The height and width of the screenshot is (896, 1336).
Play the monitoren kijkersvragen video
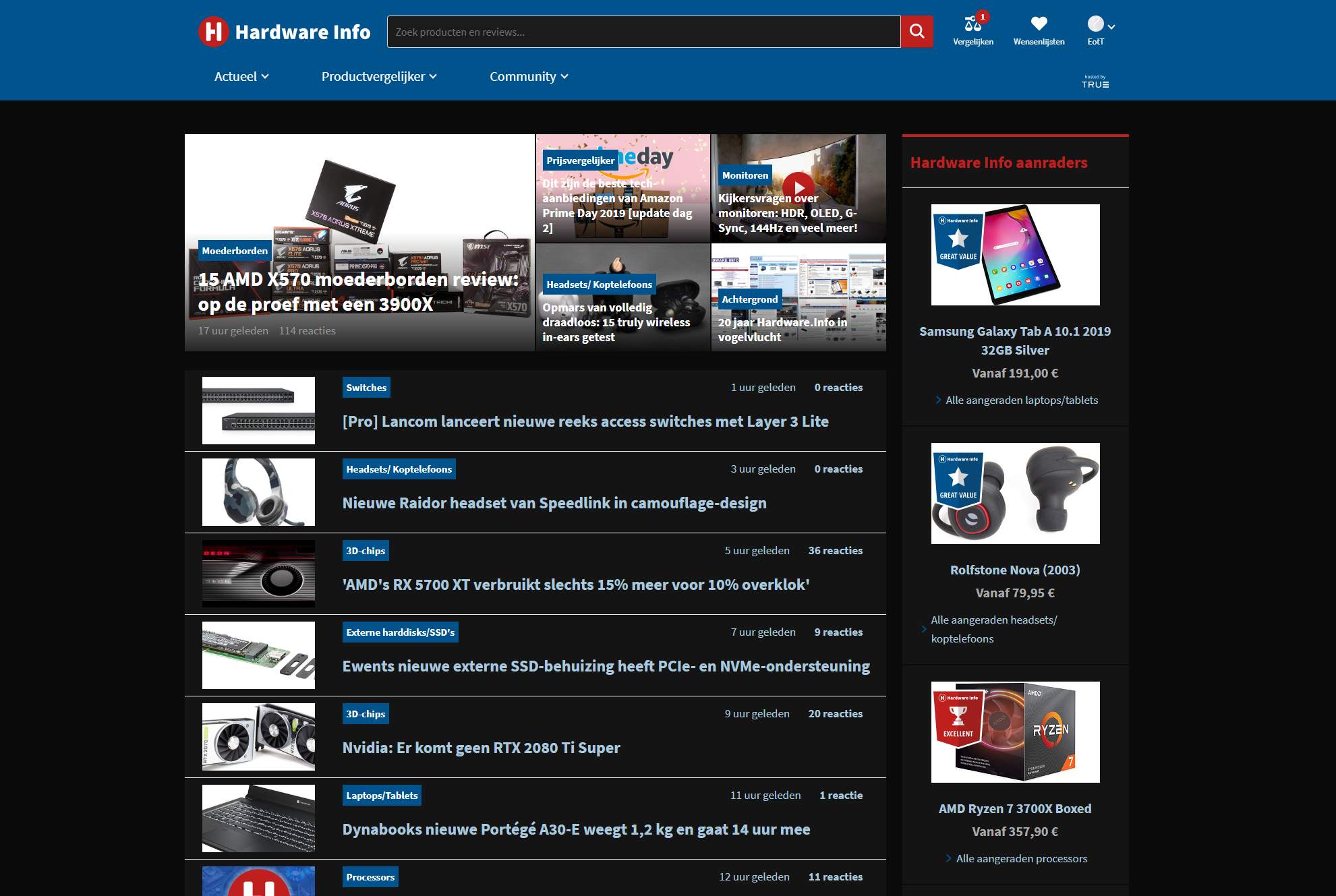pyautogui.click(x=798, y=187)
